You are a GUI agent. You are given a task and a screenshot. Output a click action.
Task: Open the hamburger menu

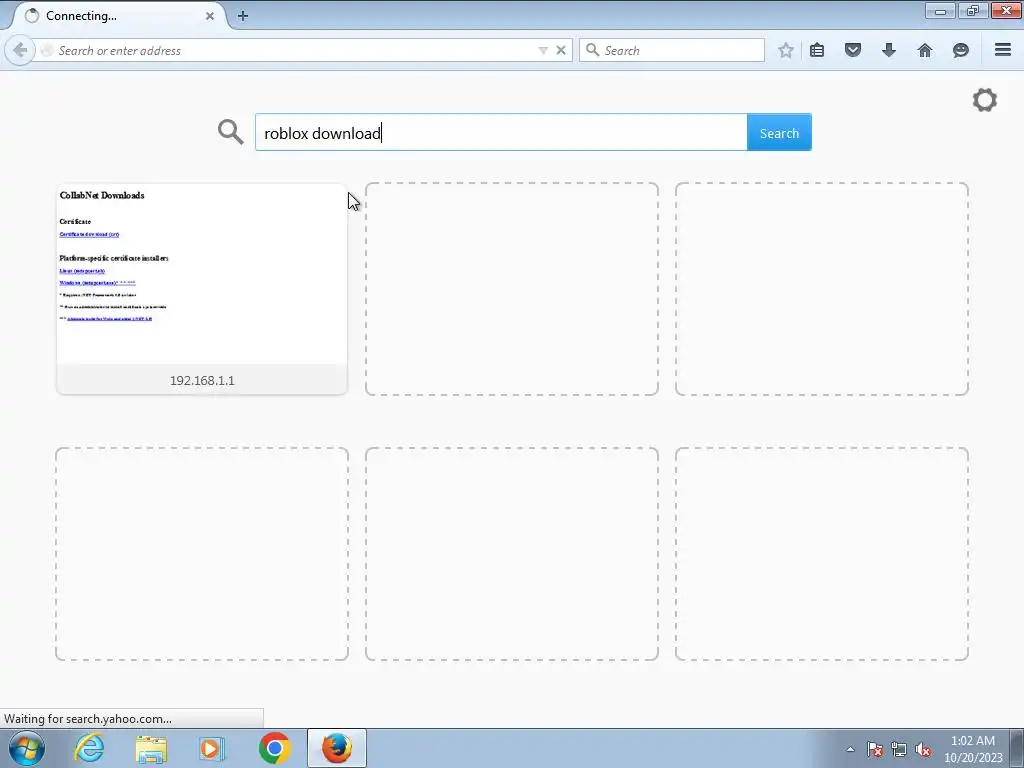[x=1003, y=50]
